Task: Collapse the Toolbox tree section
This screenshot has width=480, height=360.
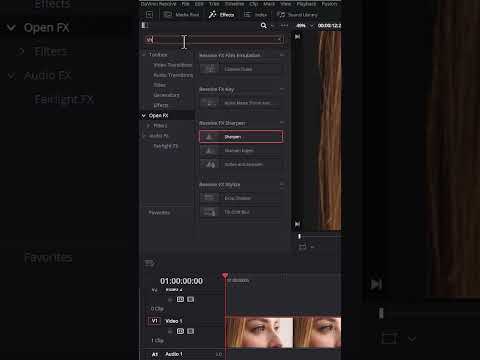Action: [x=144, y=54]
